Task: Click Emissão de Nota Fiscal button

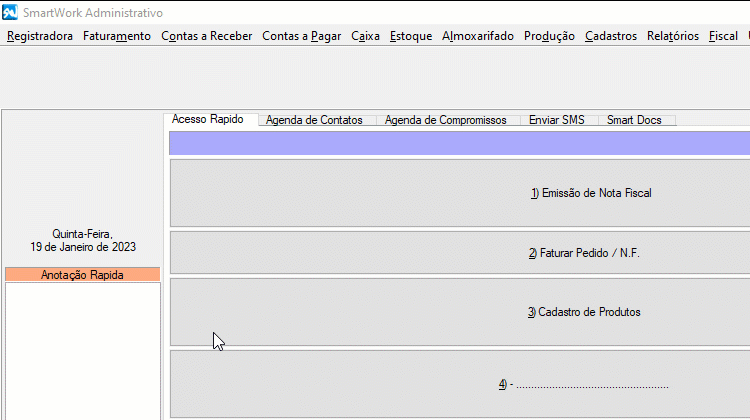Action: (x=460, y=193)
